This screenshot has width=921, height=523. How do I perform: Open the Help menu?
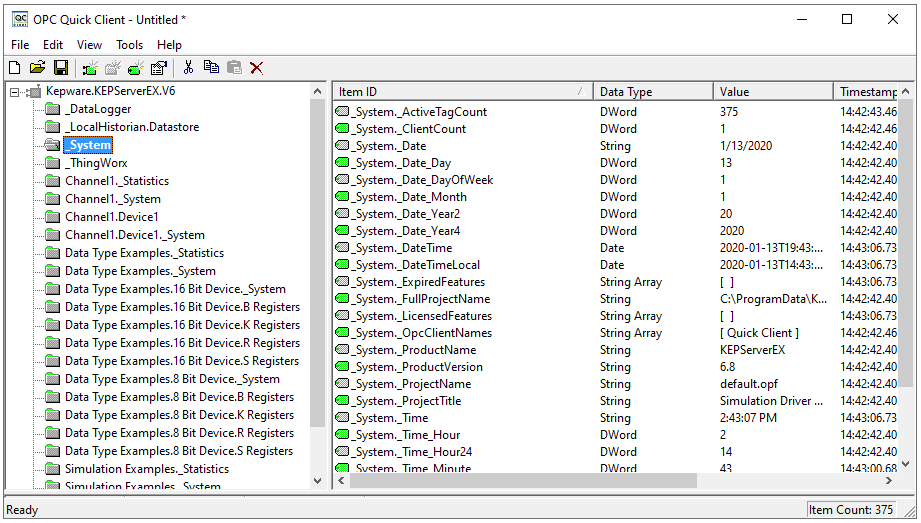pyautogui.click(x=169, y=45)
